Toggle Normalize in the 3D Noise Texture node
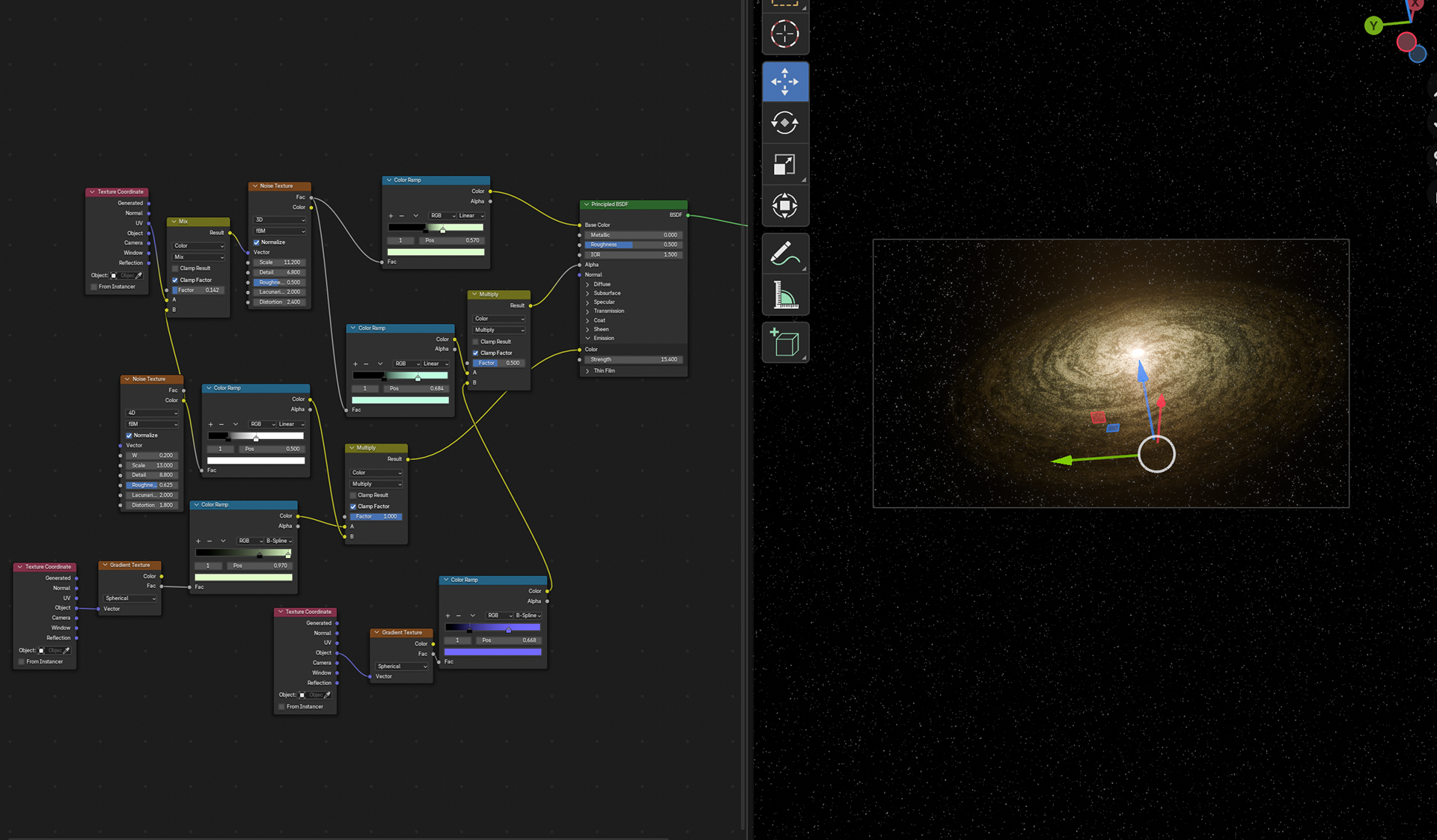The height and width of the screenshot is (840, 1437). [257, 242]
